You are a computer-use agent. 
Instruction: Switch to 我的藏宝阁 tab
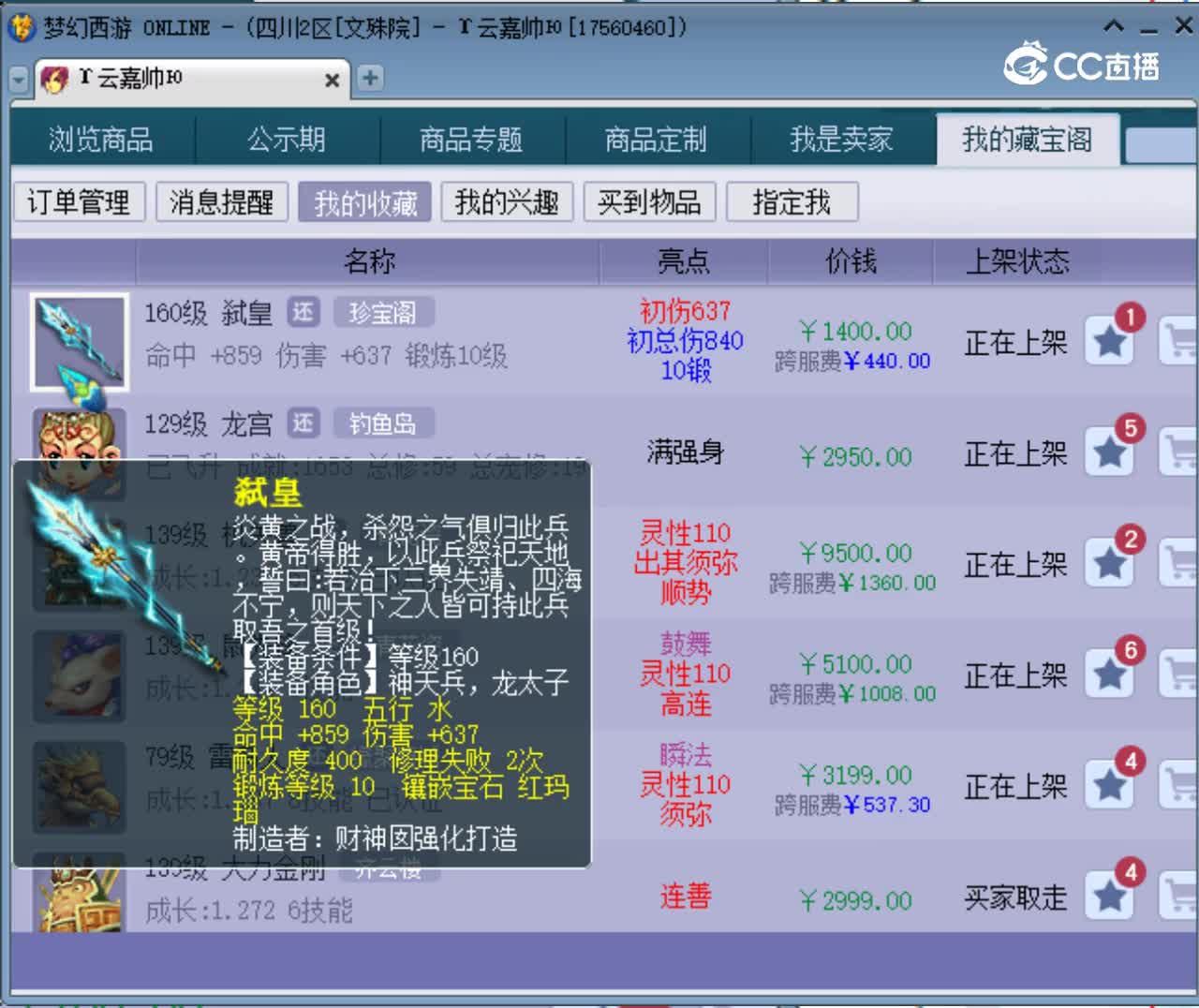(1028, 140)
